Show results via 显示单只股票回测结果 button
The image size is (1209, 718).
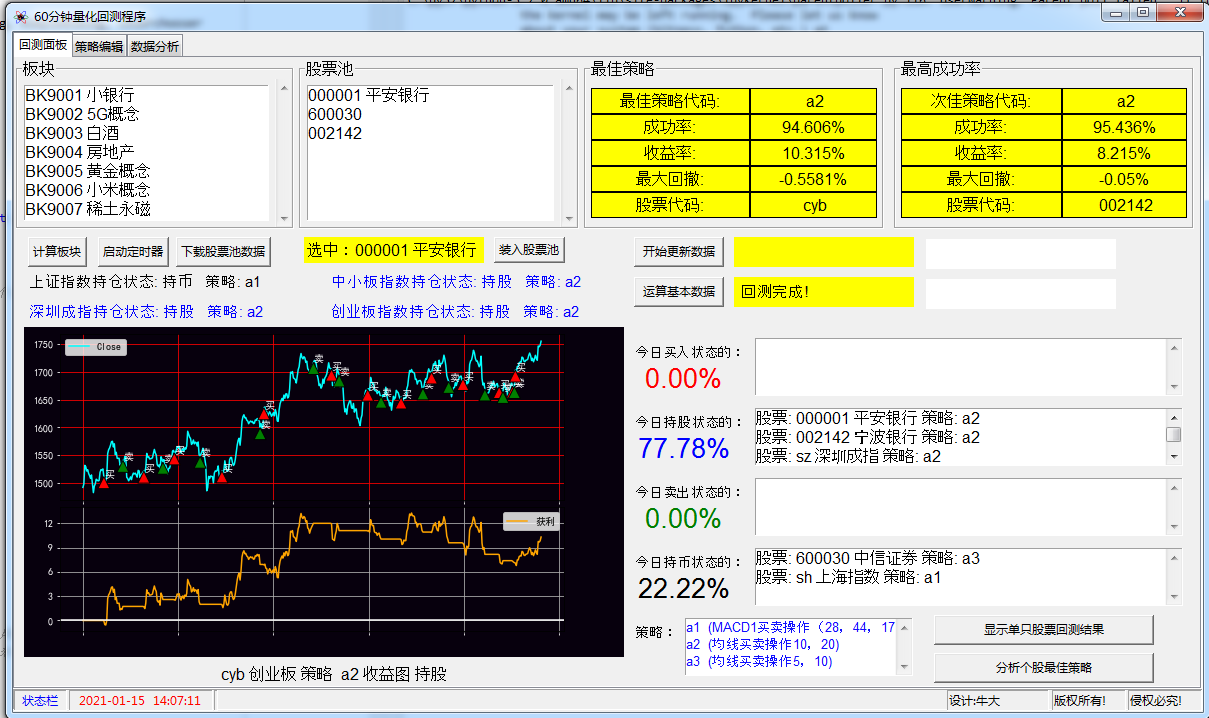pos(1043,630)
